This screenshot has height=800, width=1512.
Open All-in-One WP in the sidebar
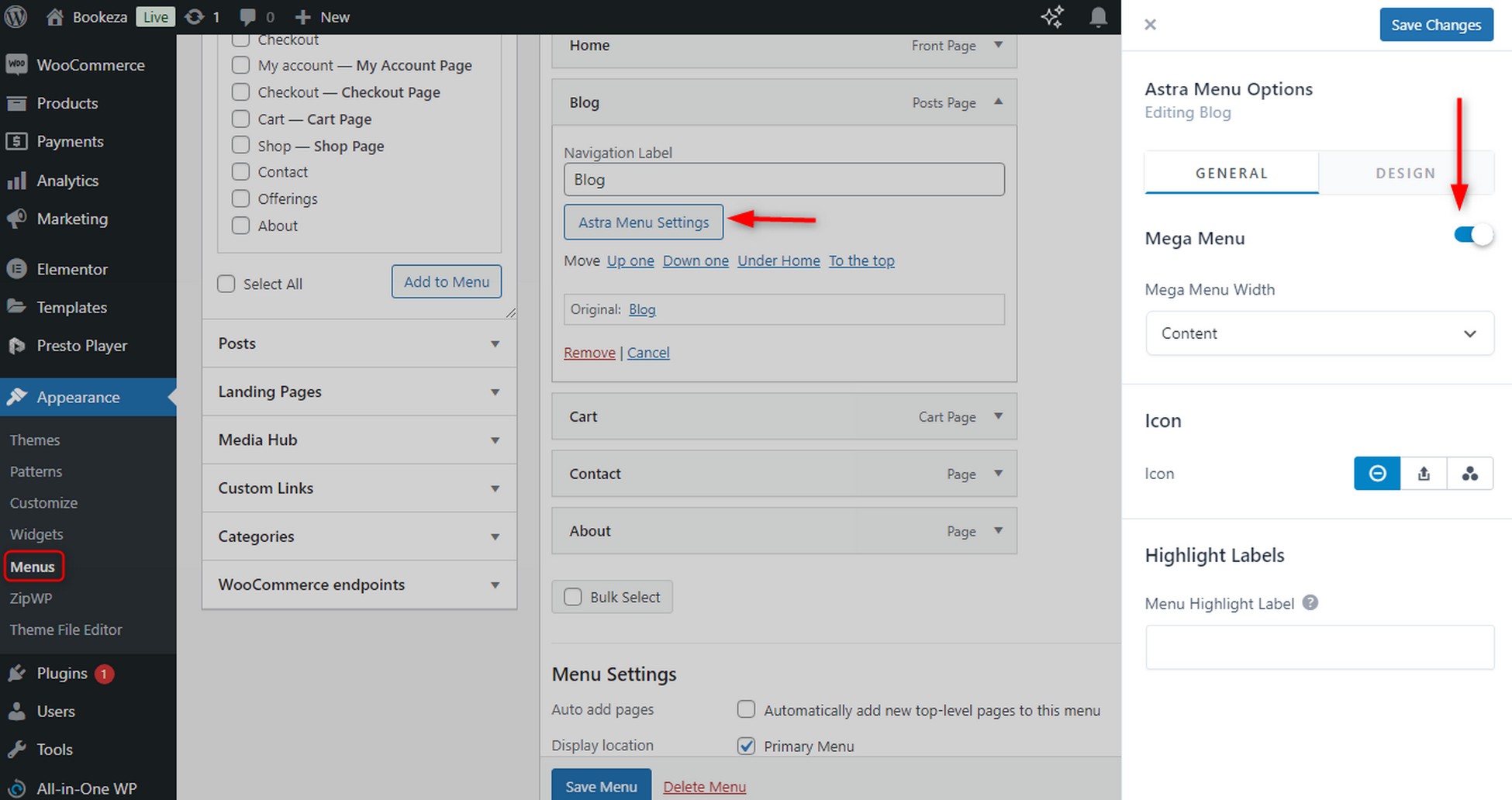coord(88,788)
